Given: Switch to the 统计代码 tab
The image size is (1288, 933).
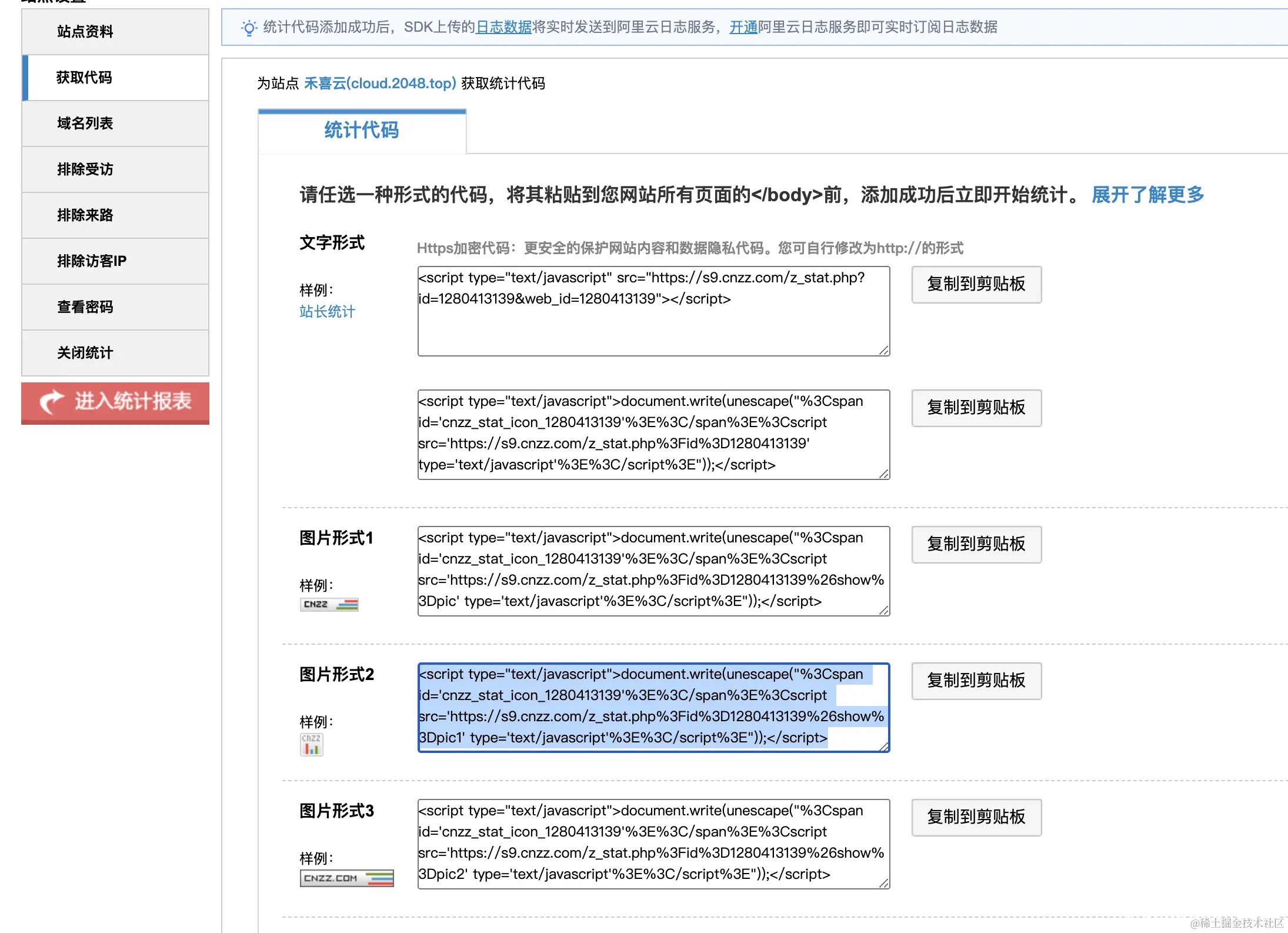Looking at the screenshot, I should [362, 131].
